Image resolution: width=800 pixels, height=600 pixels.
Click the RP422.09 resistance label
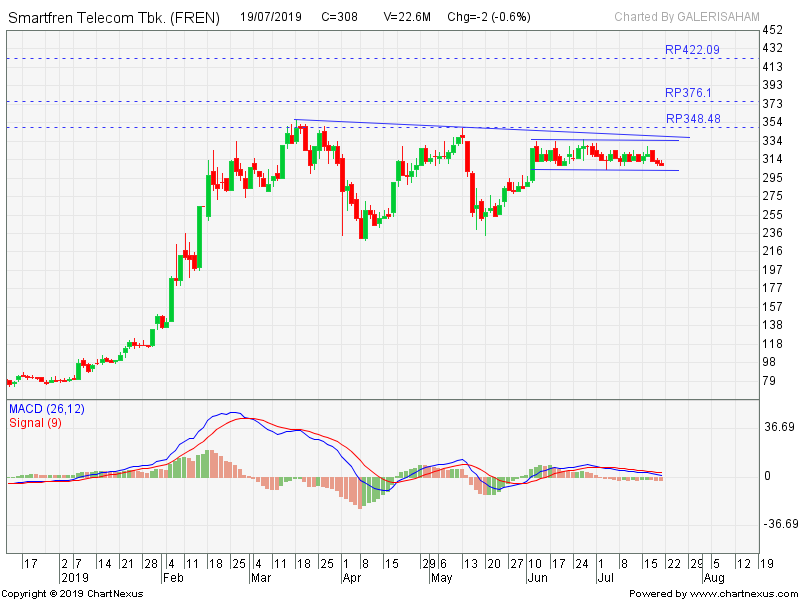pos(692,49)
